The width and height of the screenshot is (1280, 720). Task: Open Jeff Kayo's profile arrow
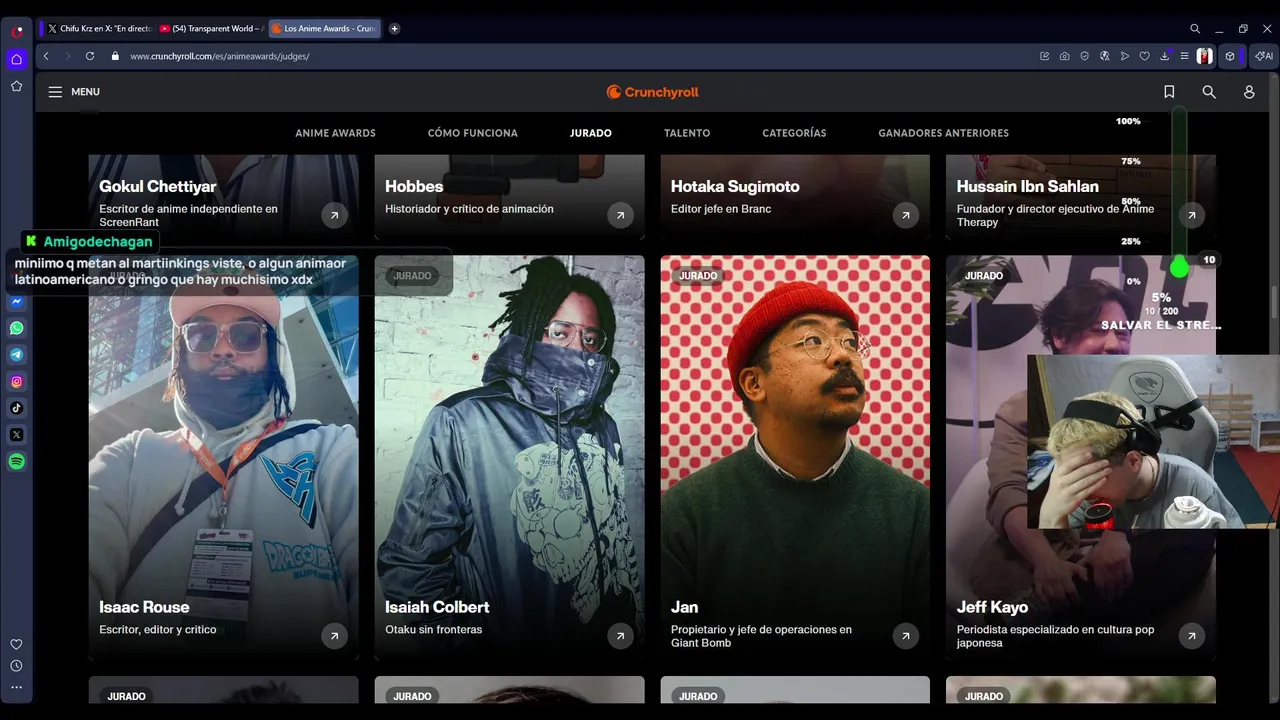pyautogui.click(x=1191, y=636)
